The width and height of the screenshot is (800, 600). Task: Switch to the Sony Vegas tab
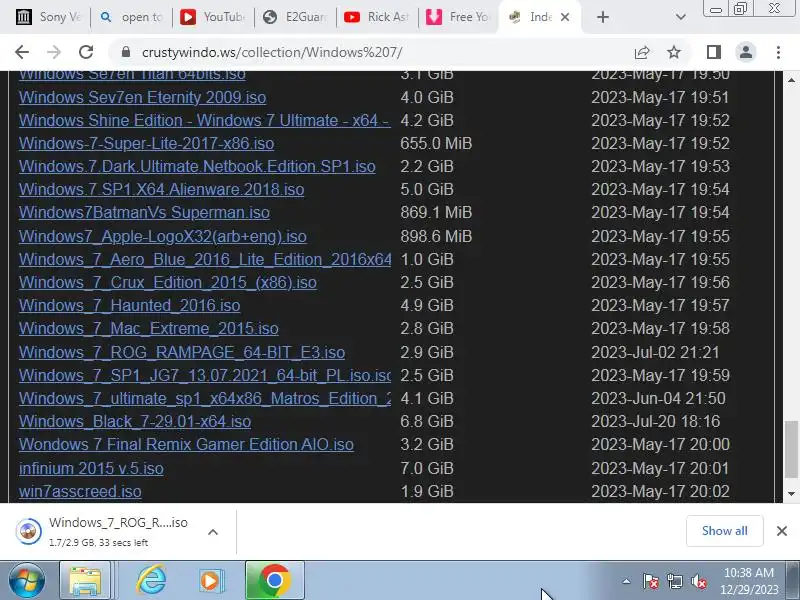pyautogui.click(x=48, y=17)
